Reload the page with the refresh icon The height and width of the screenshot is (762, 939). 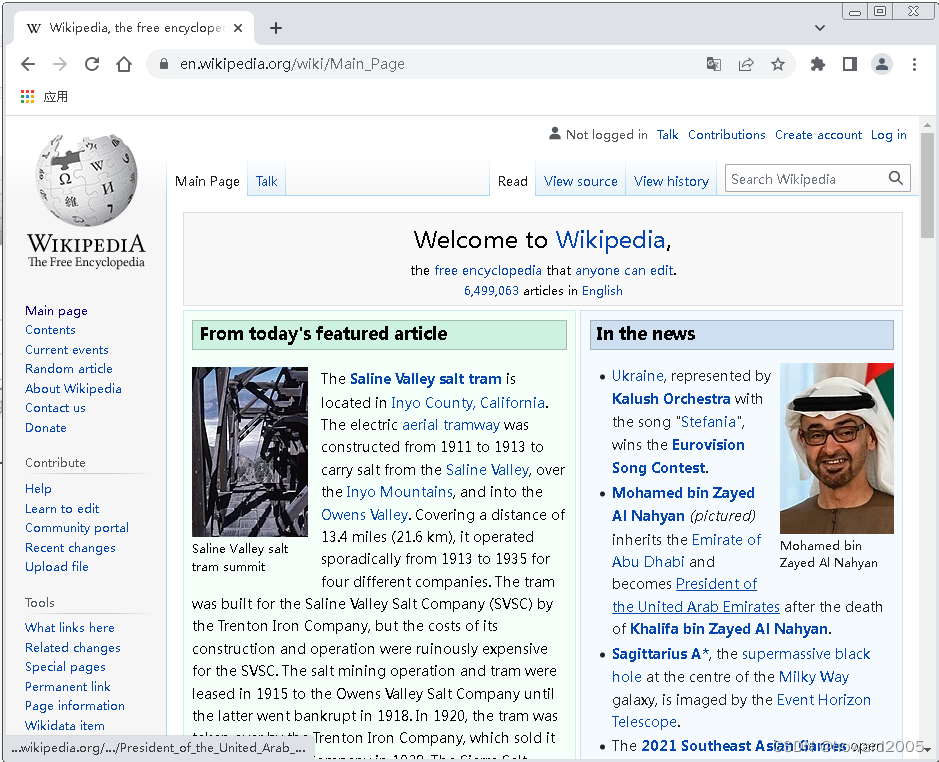click(x=92, y=64)
